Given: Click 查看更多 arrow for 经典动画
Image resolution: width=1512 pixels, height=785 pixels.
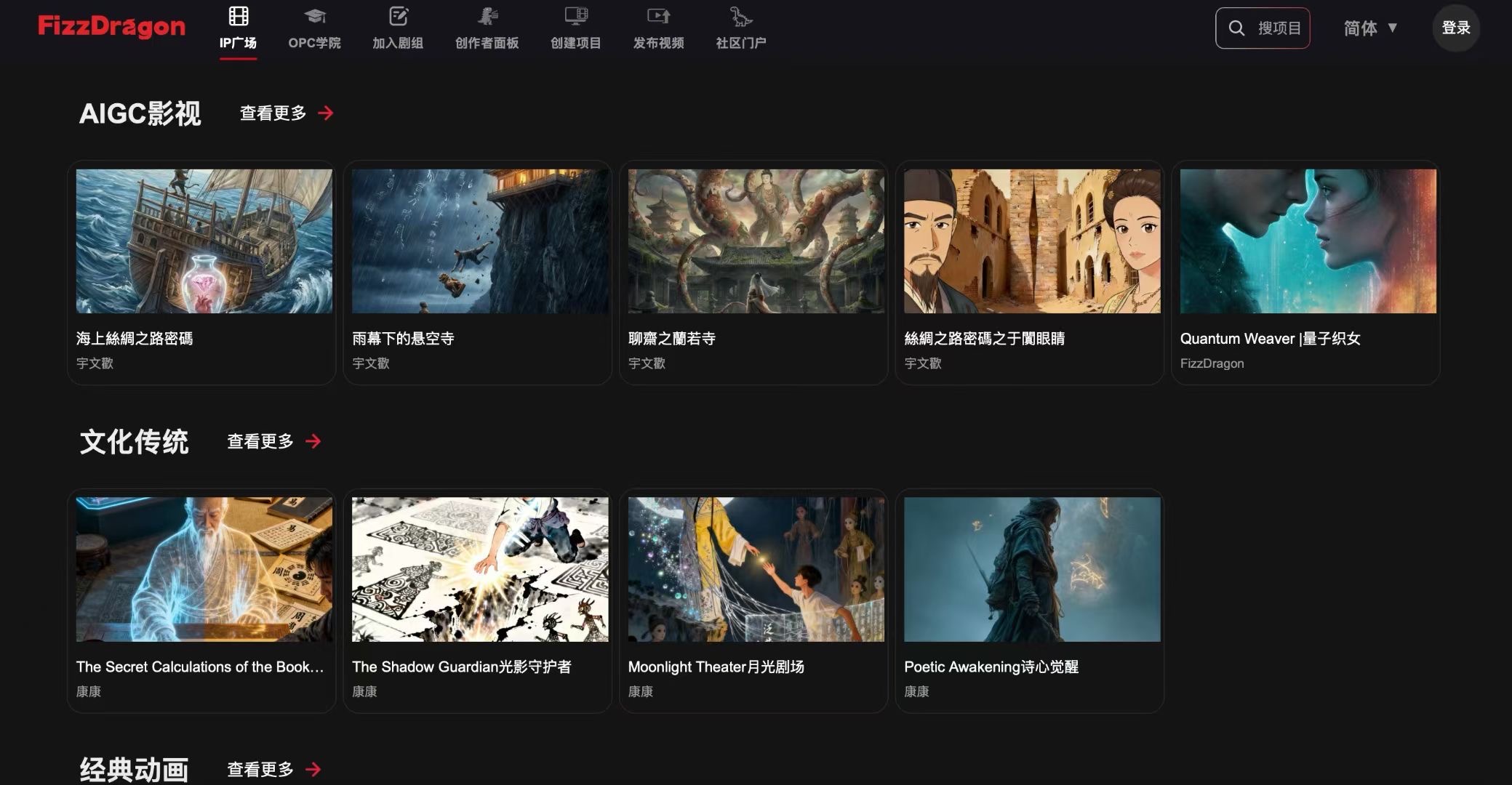Looking at the screenshot, I should [x=313, y=769].
